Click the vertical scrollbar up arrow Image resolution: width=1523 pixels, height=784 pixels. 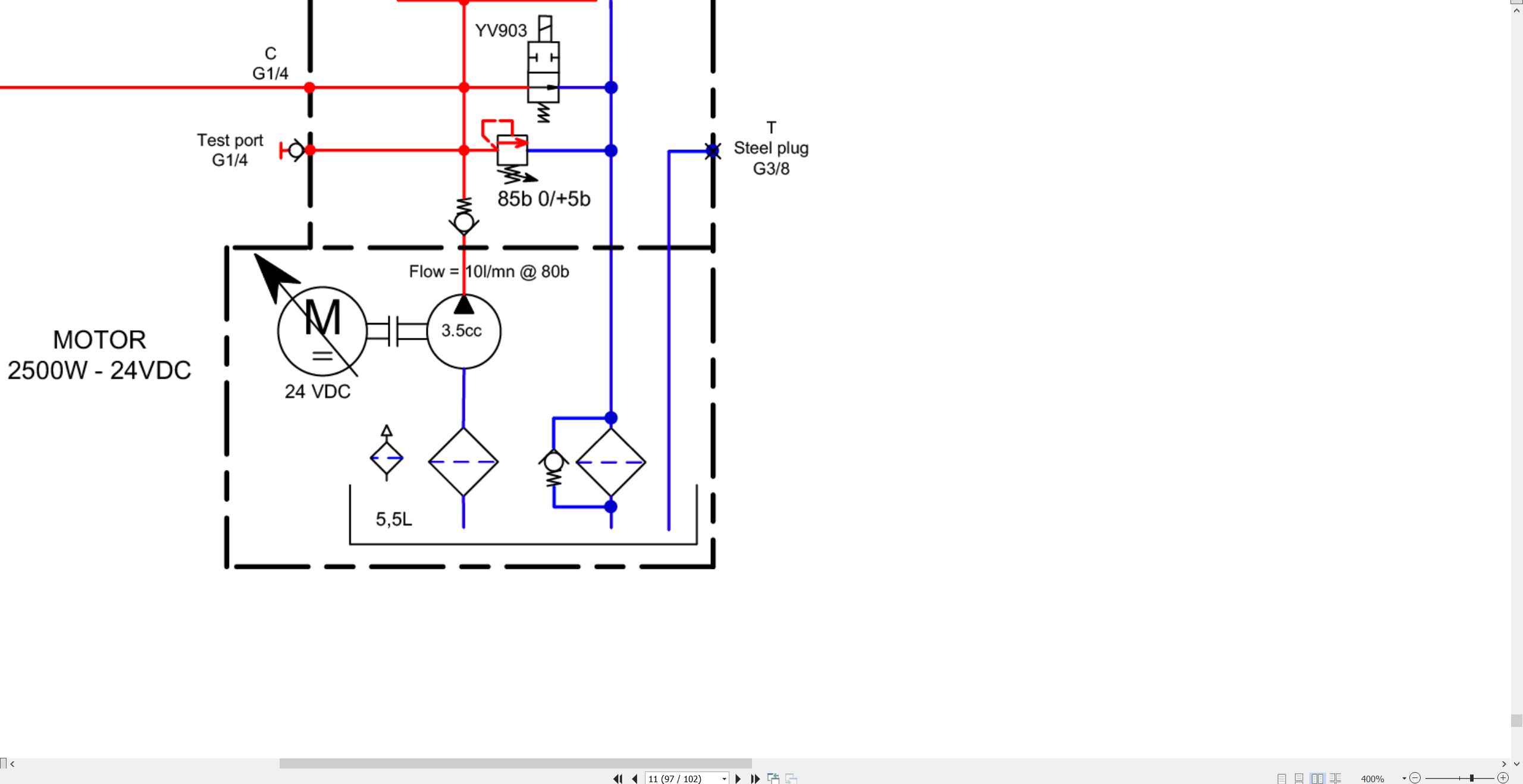1516,10
